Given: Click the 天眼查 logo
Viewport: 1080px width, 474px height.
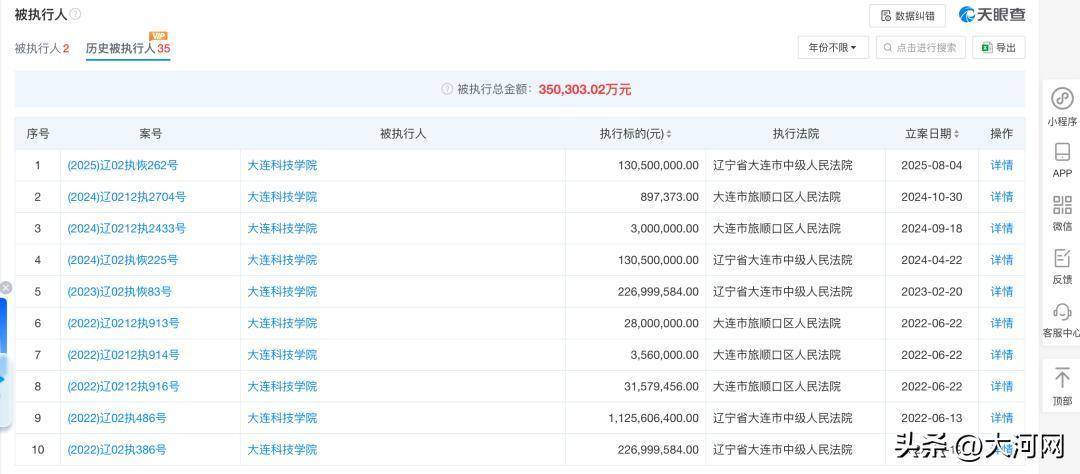Looking at the screenshot, I should click(992, 15).
